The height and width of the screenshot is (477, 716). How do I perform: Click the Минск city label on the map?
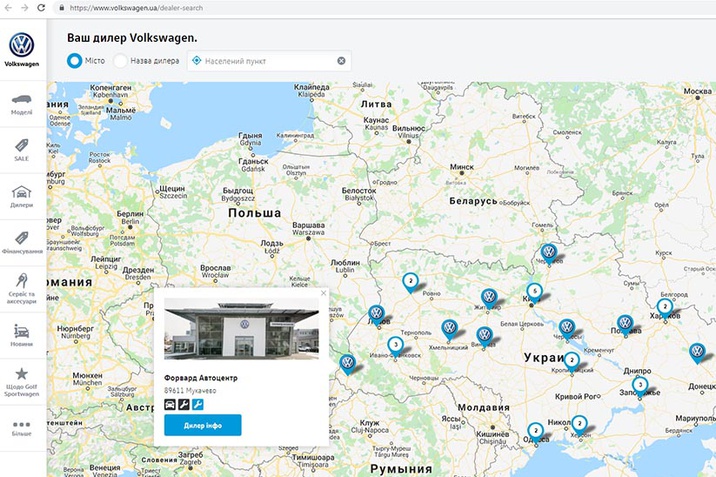point(462,167)
